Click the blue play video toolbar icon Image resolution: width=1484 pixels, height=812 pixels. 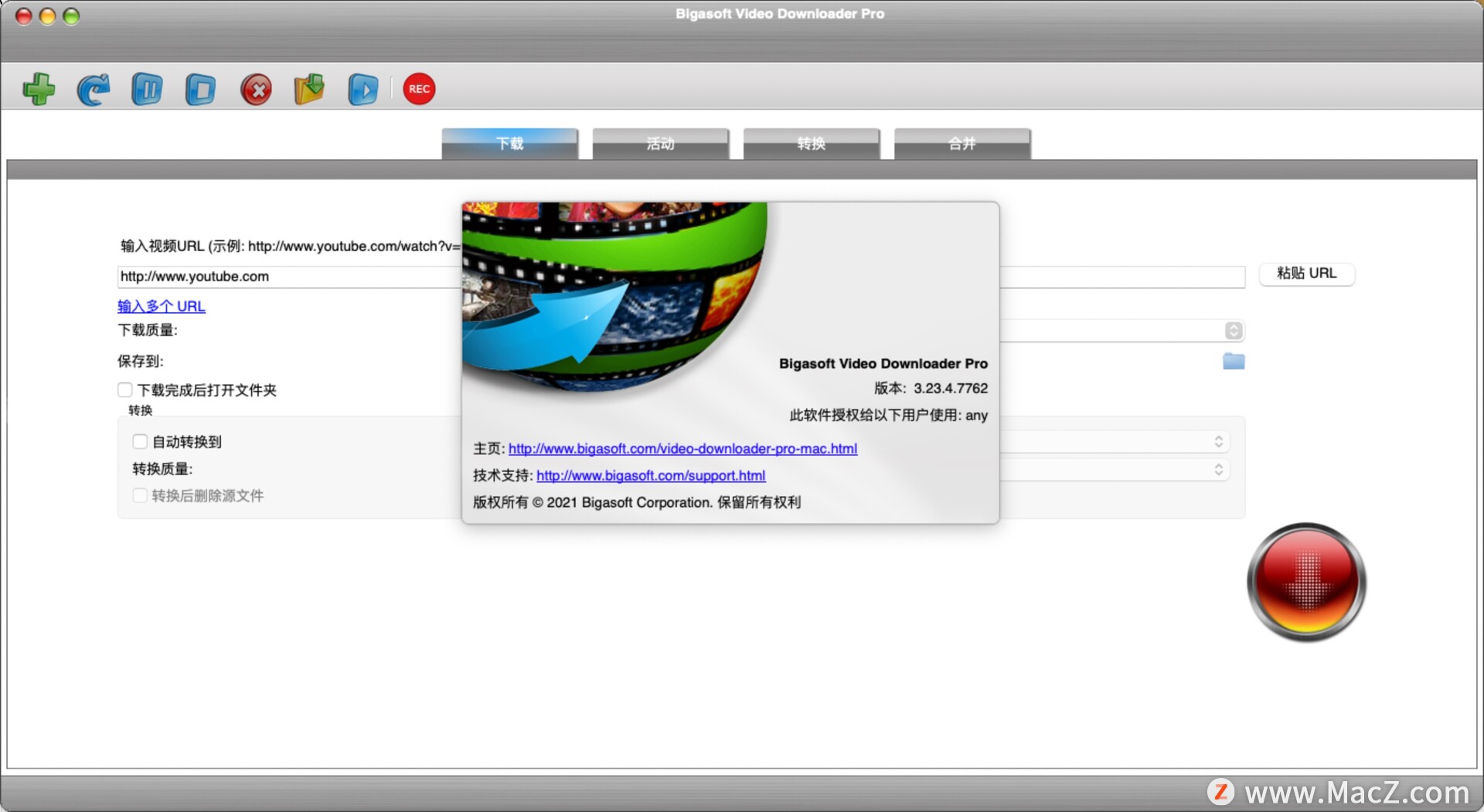coord(363,90)
